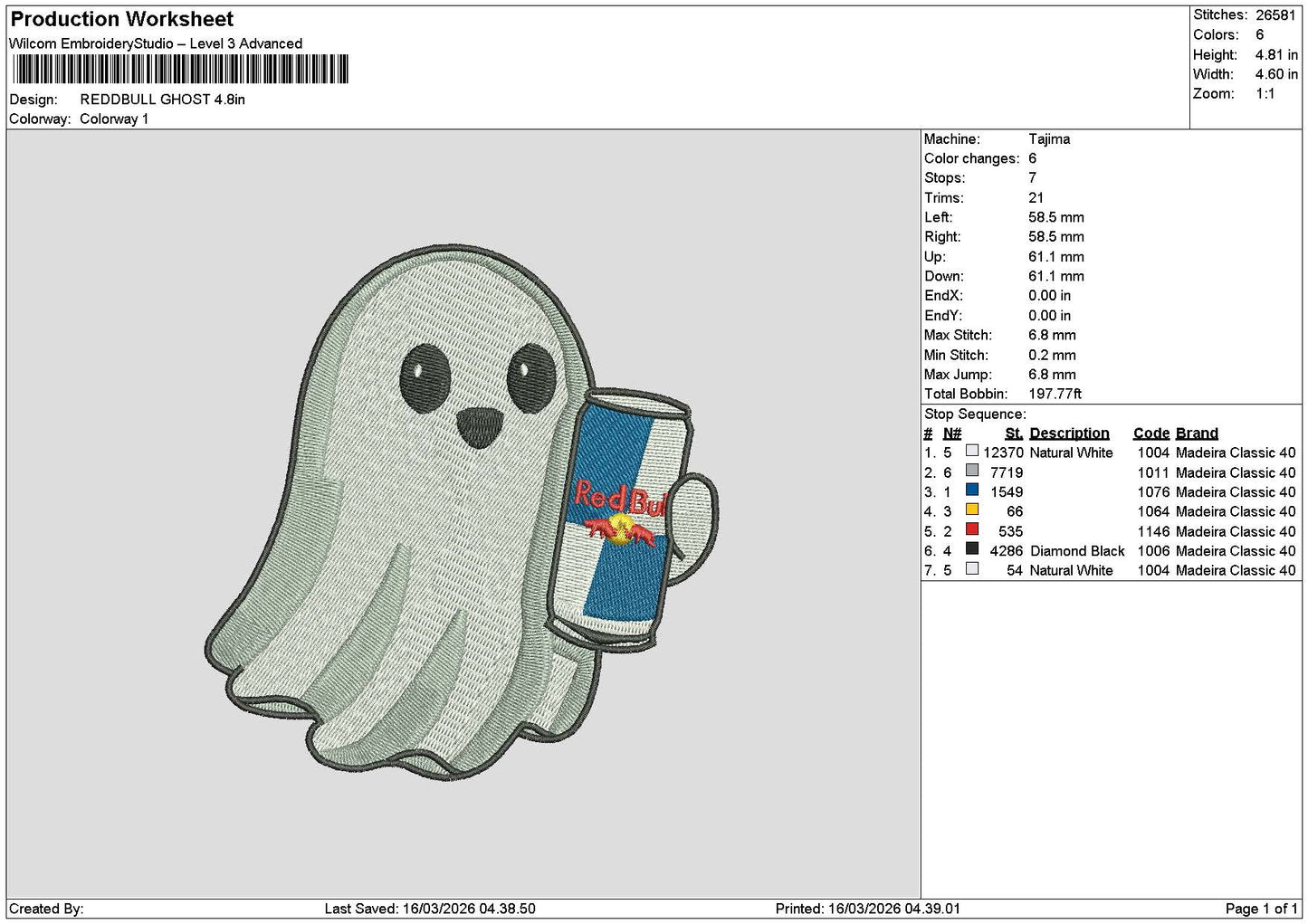This screenshot has width=1308, height=924.
Task: Click the white swatch in the 54-stitch row
Action: (x=972, y=569)
